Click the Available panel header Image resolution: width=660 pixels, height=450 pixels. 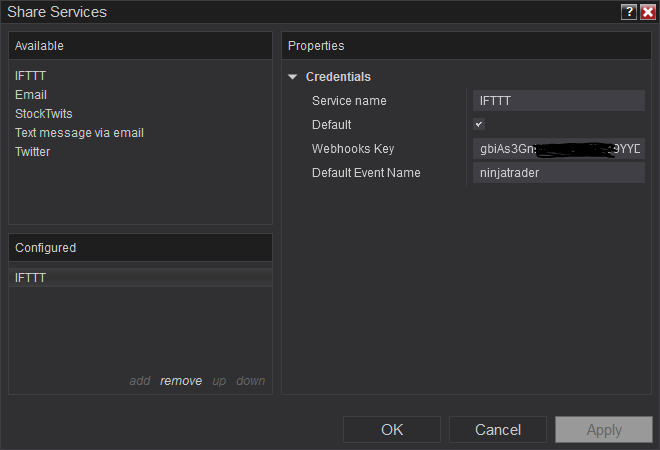point(141,45)
